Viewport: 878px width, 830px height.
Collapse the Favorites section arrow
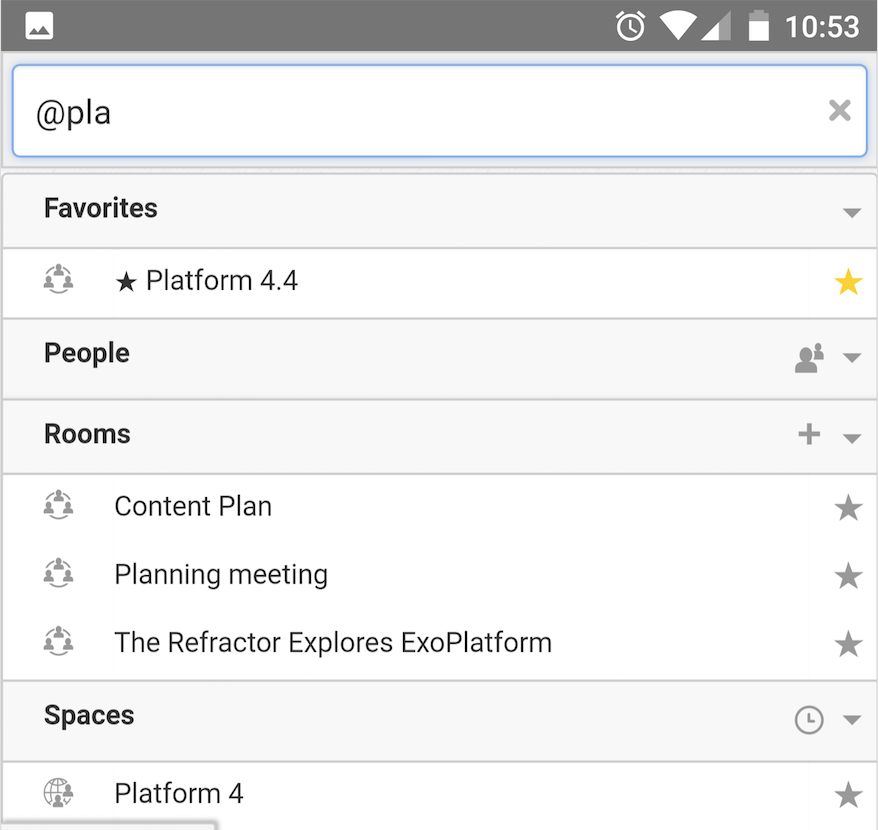click(x=852, y=213)
